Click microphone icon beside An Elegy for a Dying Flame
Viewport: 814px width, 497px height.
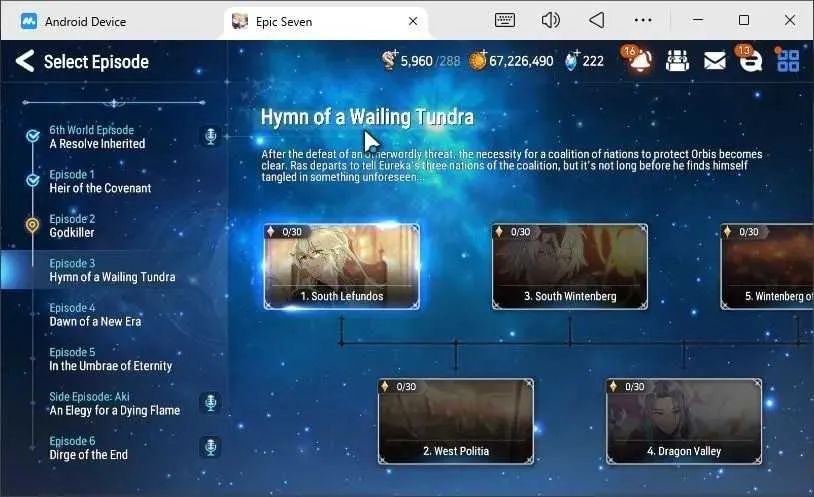210,402
